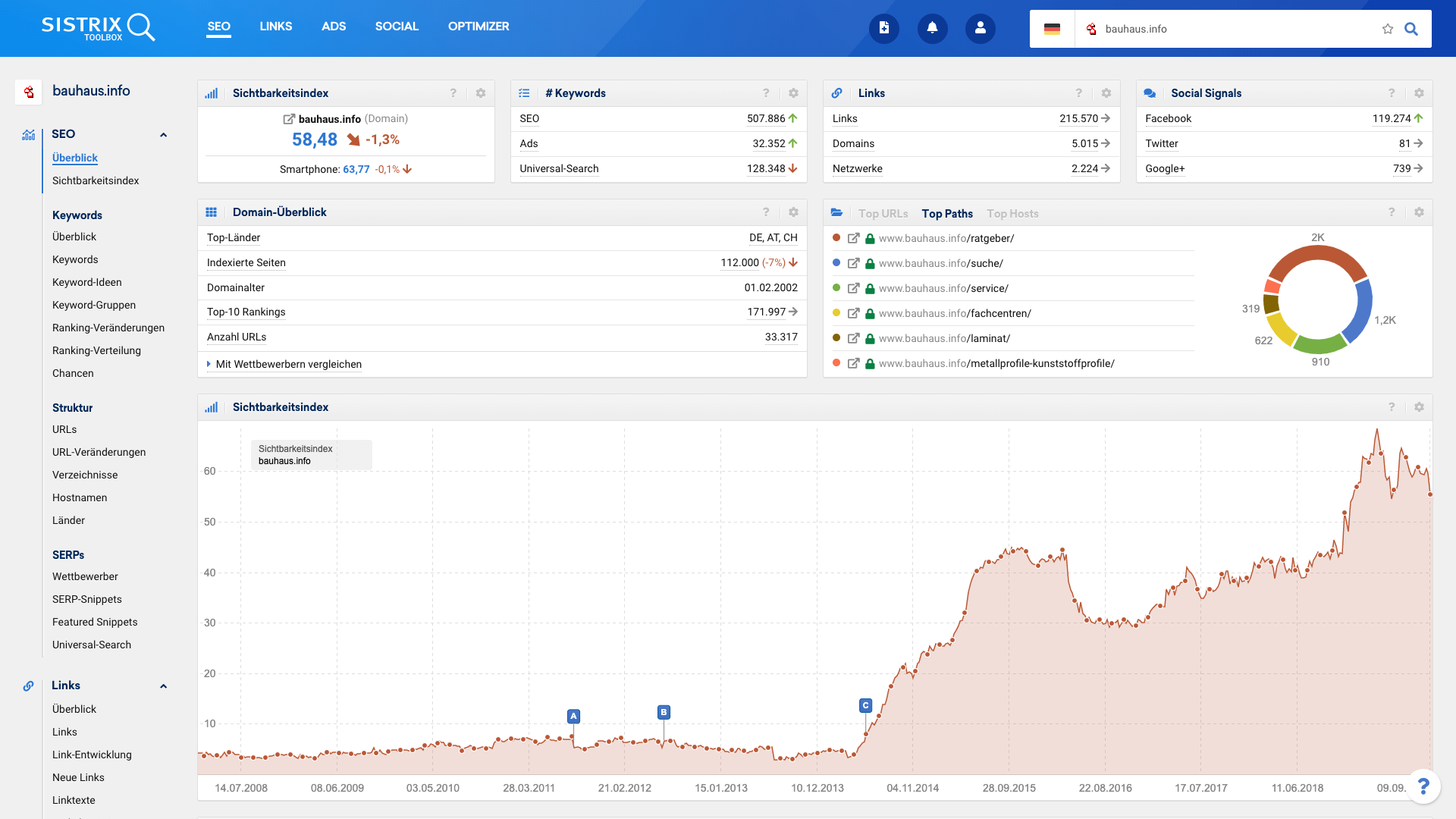Switch to the LINKS top menu
Image resolution: width=1456 pixels, height=819 pixels.
pos(276,27)
